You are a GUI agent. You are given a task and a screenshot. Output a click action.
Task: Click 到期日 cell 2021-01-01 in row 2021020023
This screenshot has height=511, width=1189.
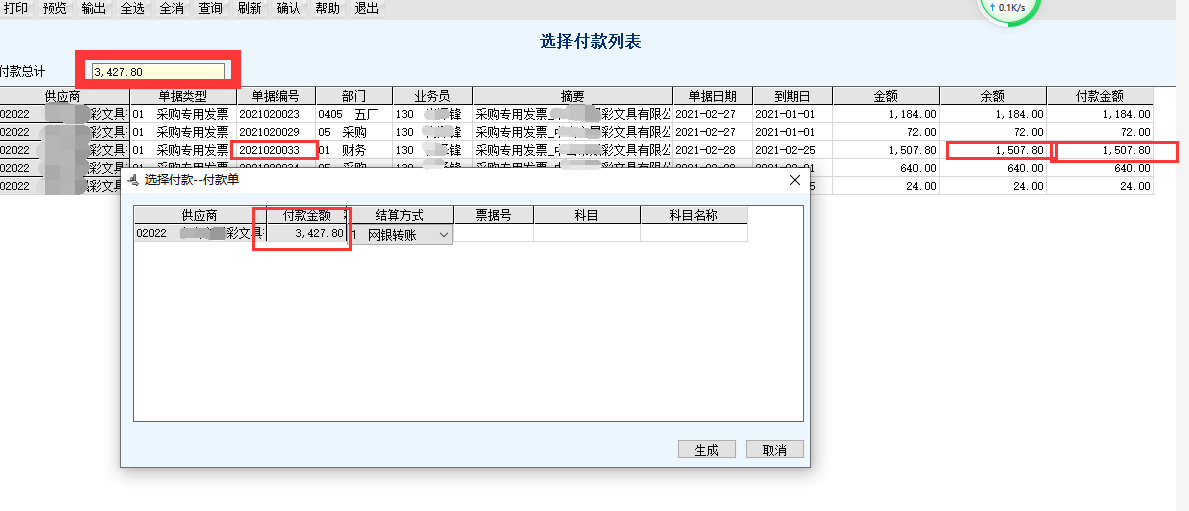792,114
